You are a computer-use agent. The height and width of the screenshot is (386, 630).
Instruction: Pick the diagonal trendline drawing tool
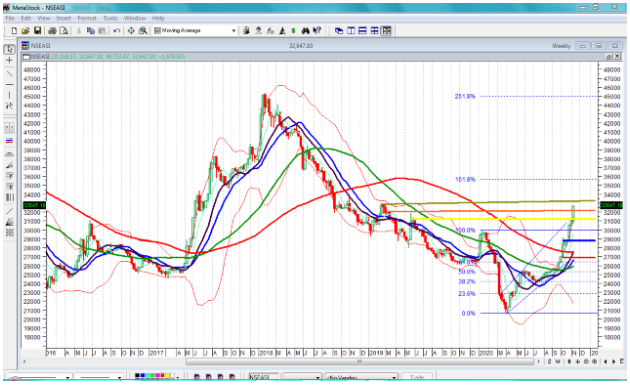(x=9, y=73)
